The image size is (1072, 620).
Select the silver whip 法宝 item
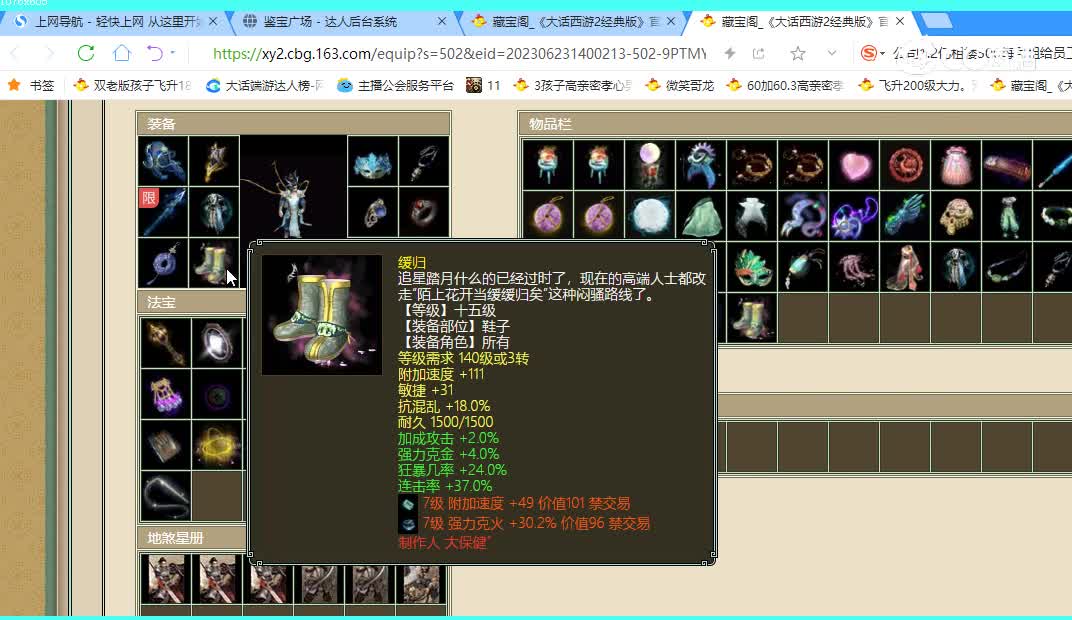166,496
